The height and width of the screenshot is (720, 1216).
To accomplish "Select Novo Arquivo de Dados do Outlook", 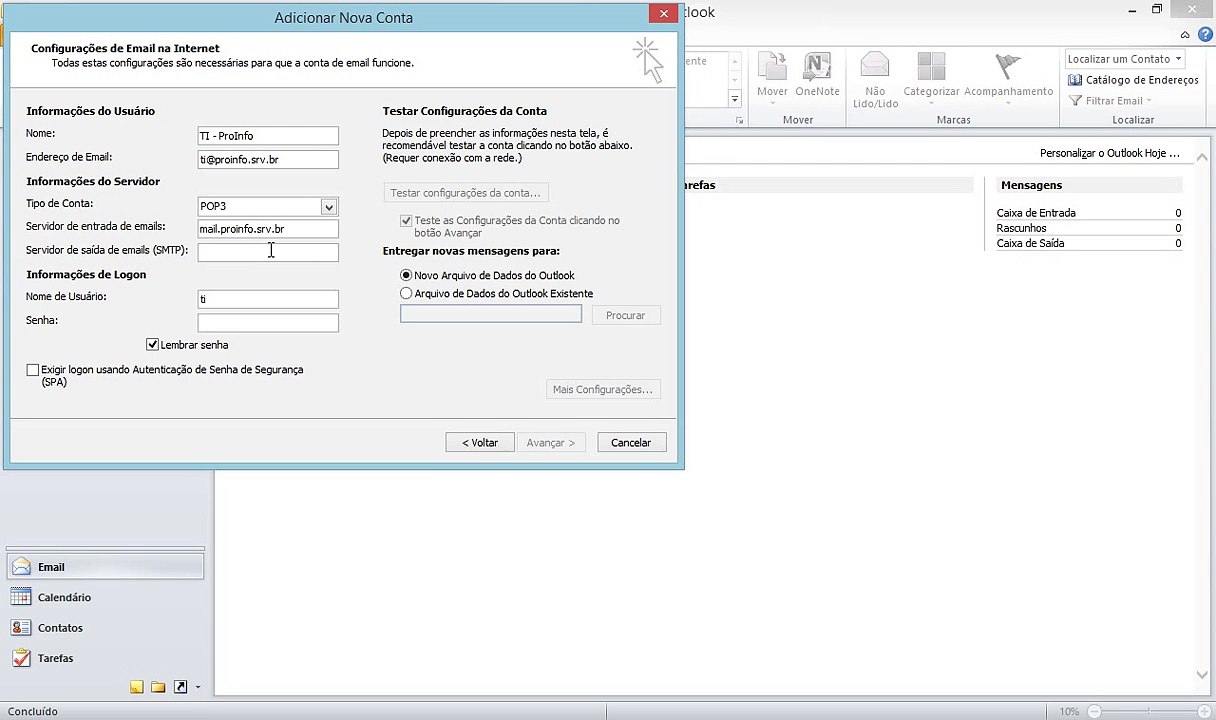I will (406, 275).
